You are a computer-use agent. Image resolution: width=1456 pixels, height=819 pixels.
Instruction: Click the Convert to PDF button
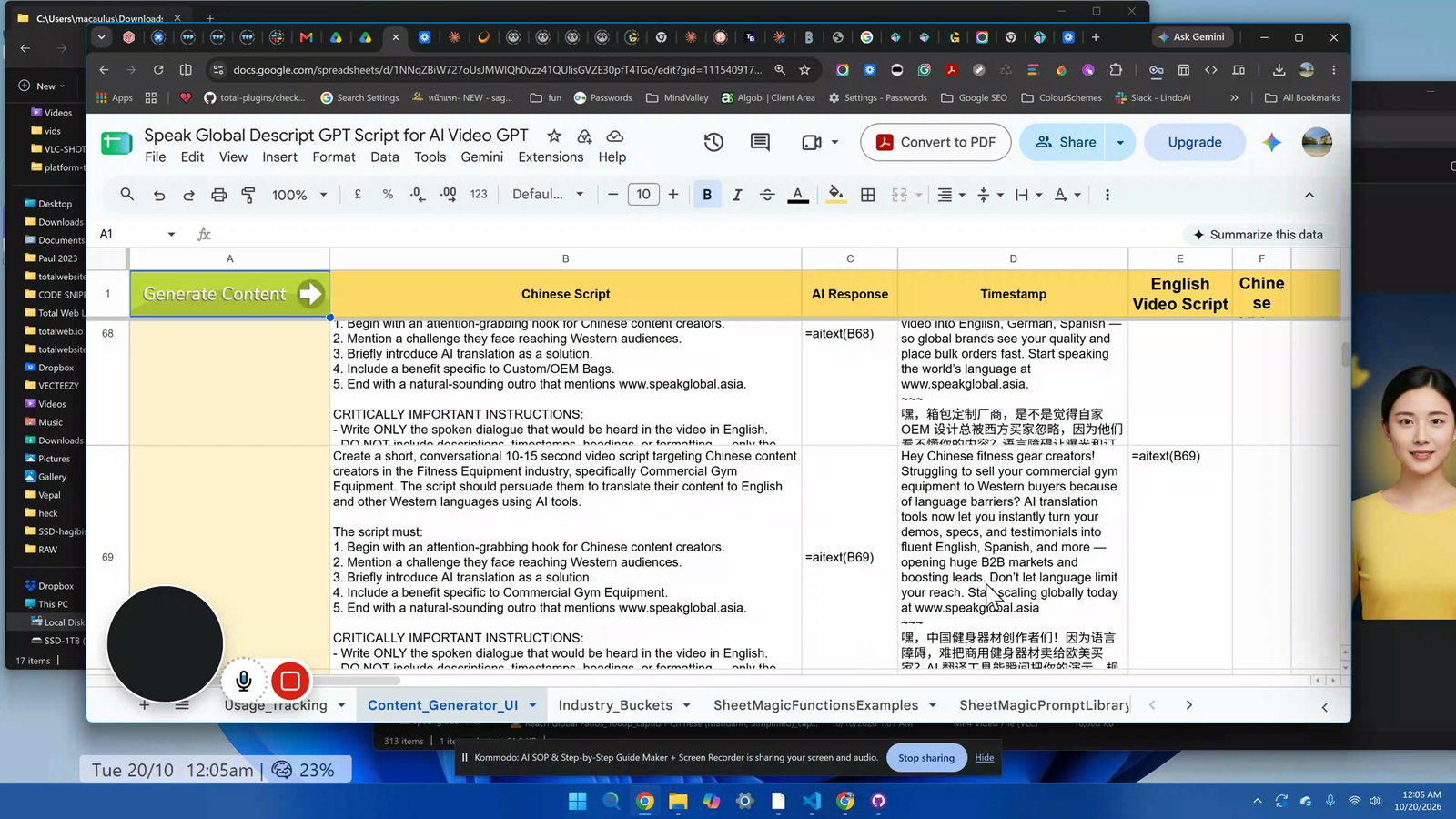(935, 142)
